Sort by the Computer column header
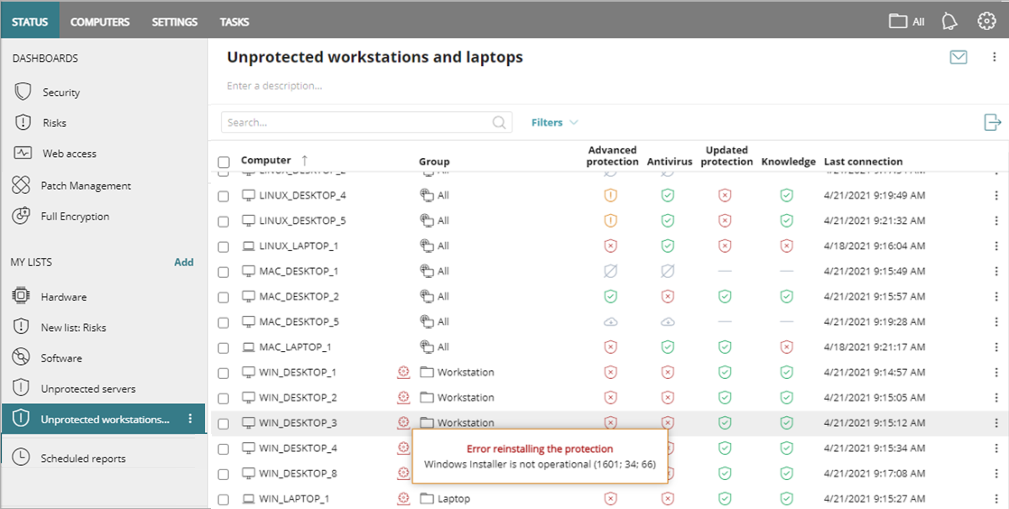 (x=266, y=160)
